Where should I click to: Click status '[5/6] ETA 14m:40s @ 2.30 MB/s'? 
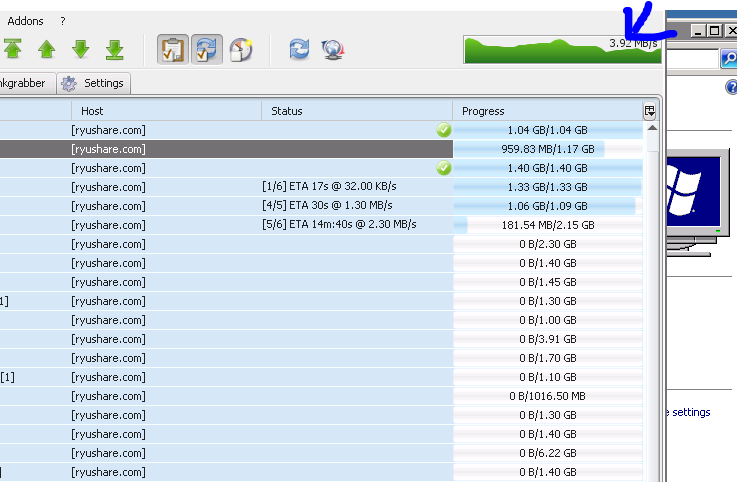pos(339,224)
